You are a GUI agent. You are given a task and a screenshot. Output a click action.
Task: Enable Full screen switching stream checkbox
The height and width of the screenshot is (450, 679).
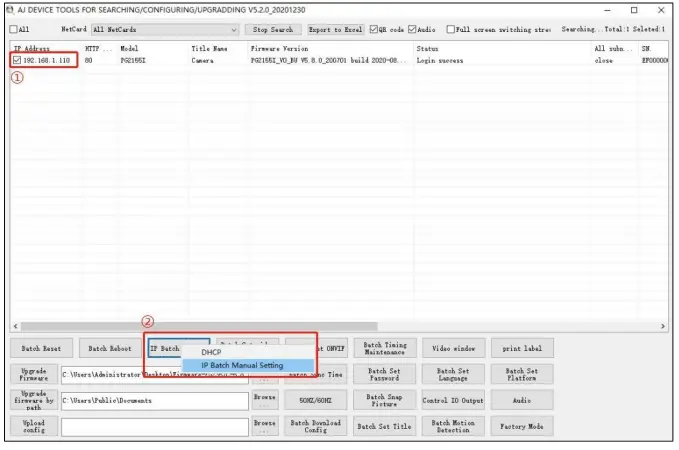tap(450, 29)
